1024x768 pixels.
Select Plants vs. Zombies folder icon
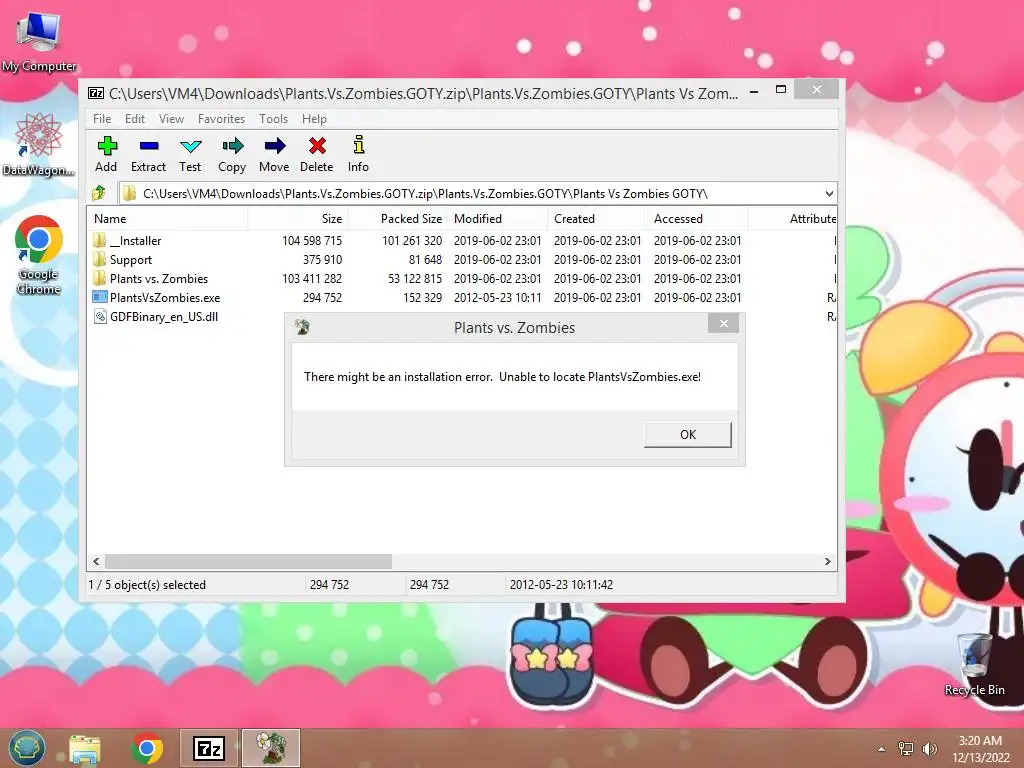tap(99, 278)
